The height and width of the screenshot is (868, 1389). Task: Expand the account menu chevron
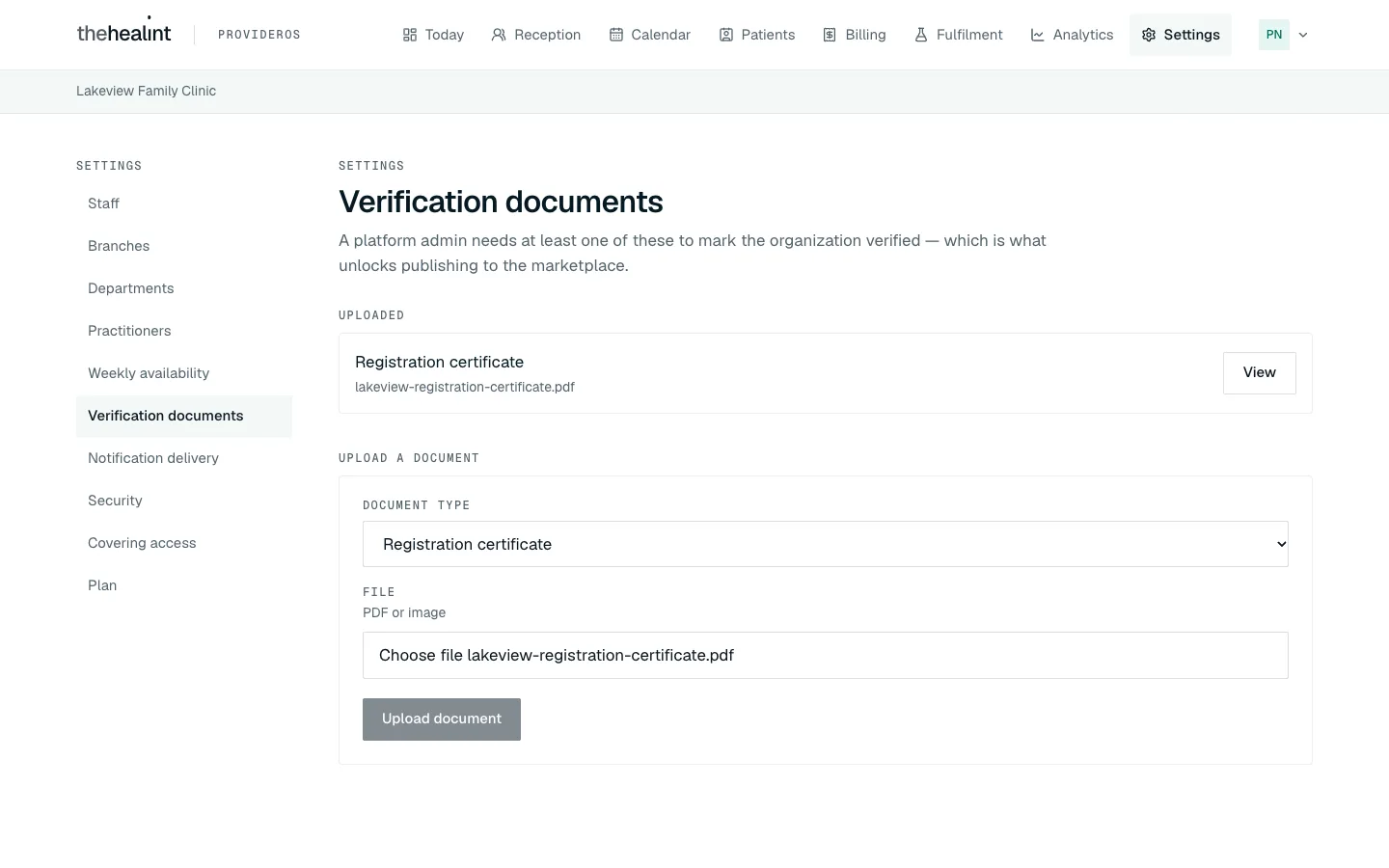(x=1303, y=35)
